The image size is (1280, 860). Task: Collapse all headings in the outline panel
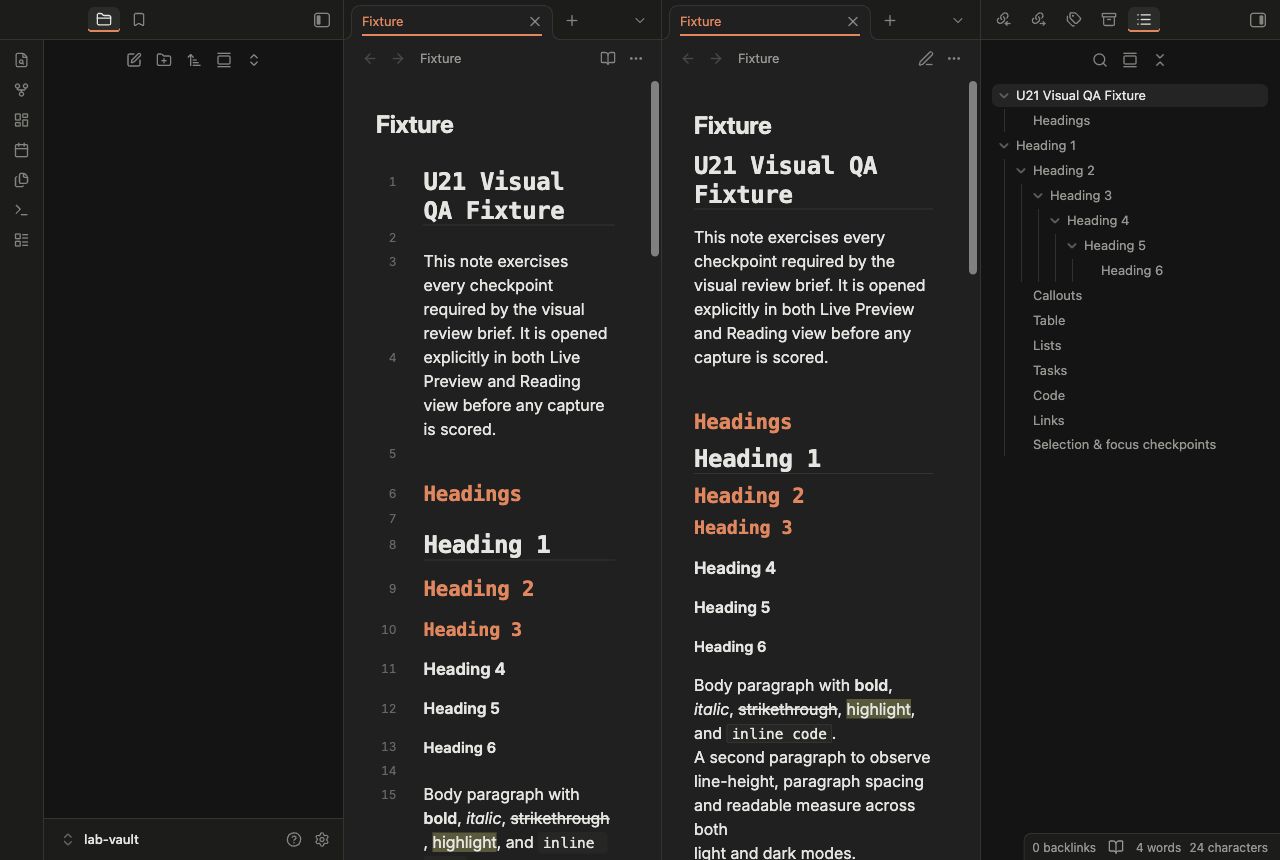(1160, 60)
